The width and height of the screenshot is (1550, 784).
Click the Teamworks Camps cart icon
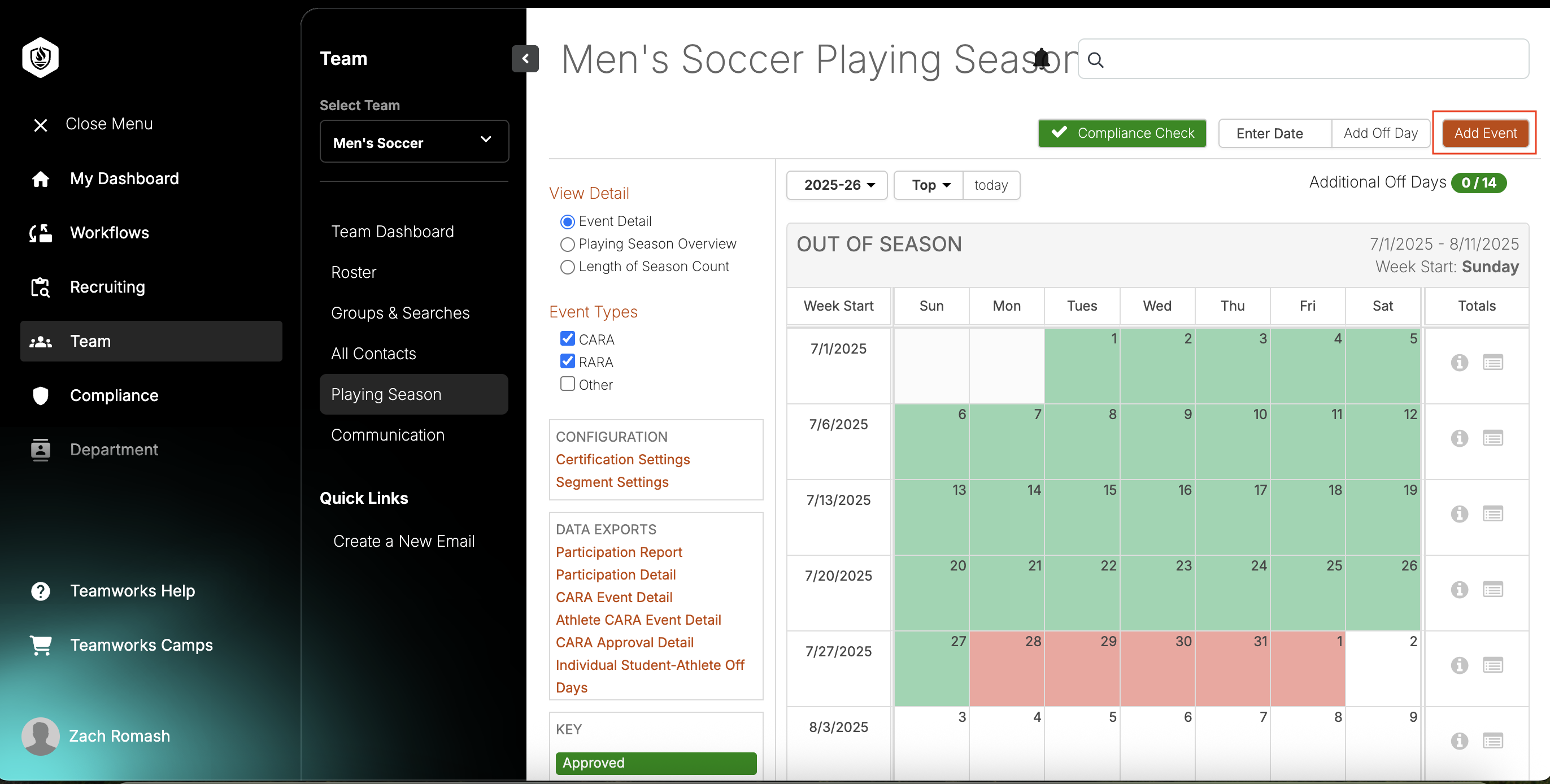coord(40,645)
